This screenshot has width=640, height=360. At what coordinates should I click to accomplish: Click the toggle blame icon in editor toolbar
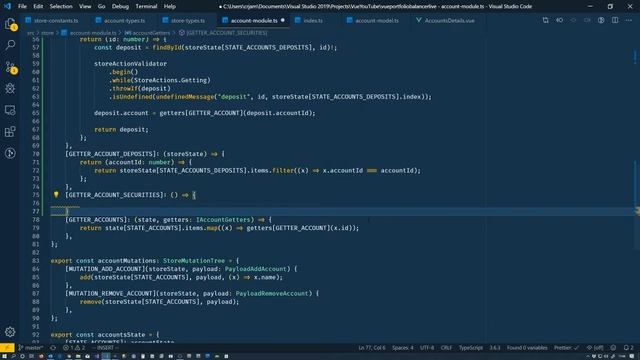pos(559,20)
